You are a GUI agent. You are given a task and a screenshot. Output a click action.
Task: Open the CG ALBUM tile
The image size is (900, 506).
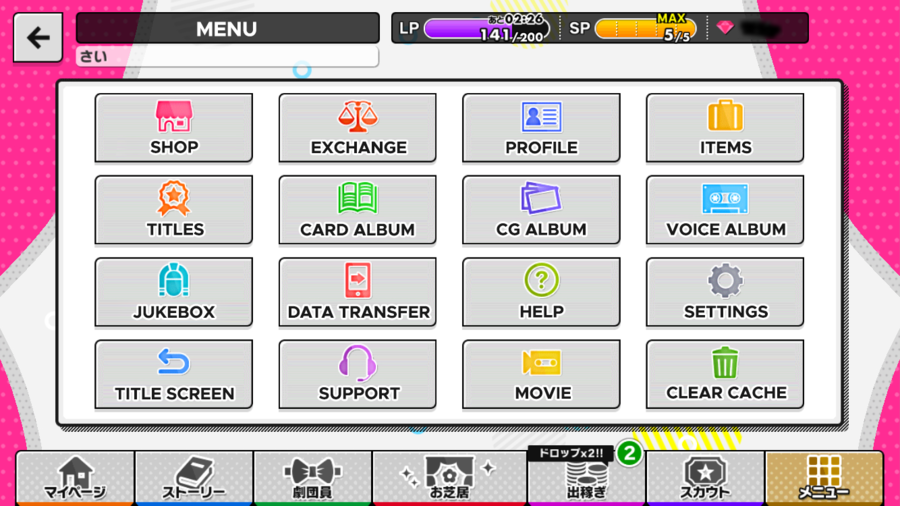click(x=541, y=210)
